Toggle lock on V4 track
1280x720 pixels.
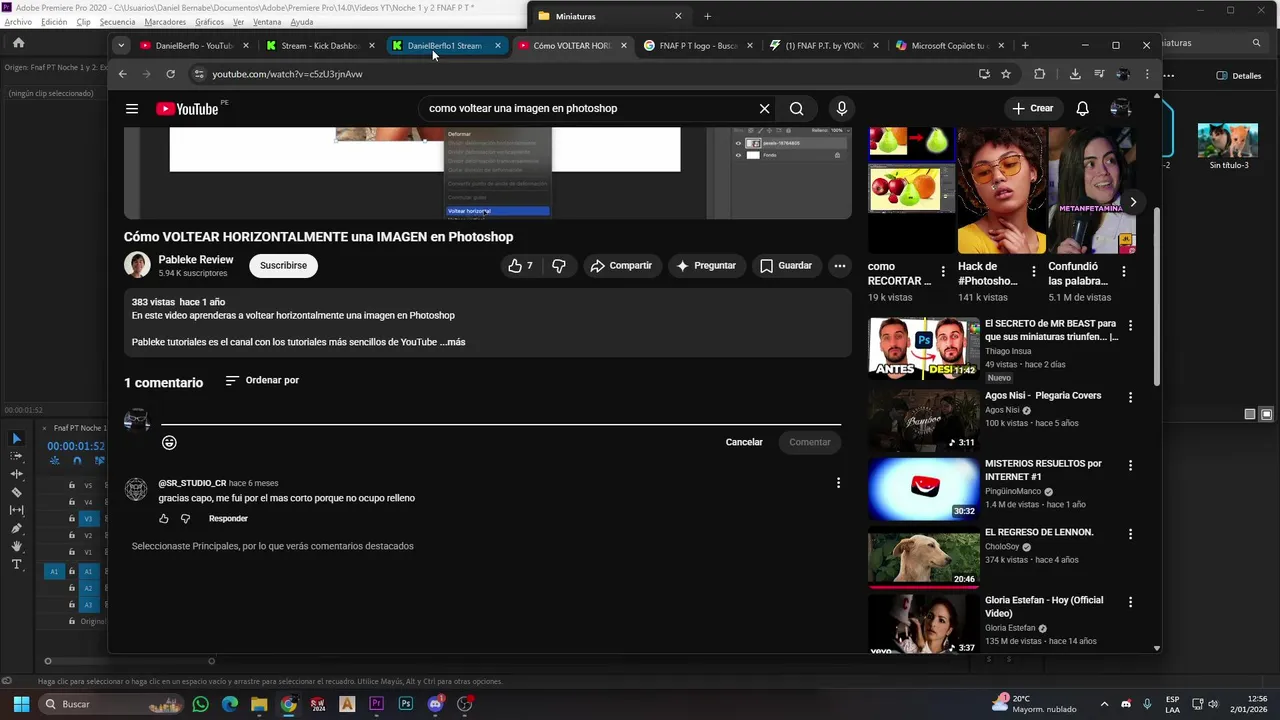(72, 502)
